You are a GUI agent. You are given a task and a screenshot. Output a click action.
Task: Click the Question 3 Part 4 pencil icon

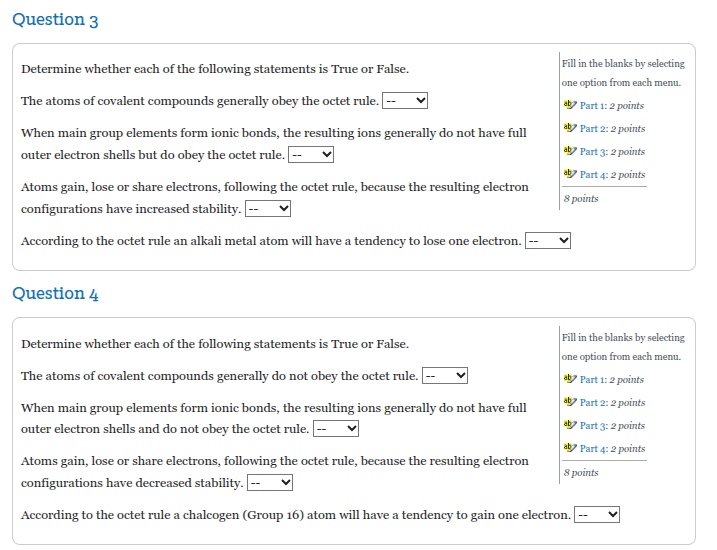coord(570,174)
